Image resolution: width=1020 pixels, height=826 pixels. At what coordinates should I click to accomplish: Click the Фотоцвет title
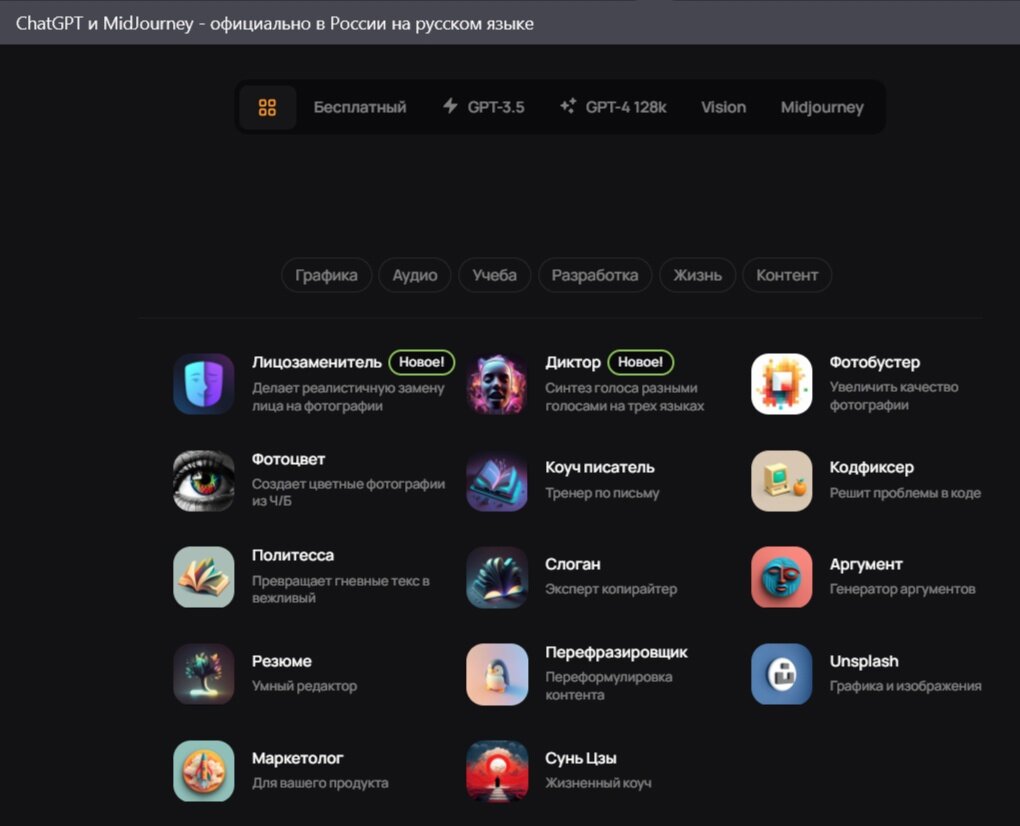pos(288,459)
